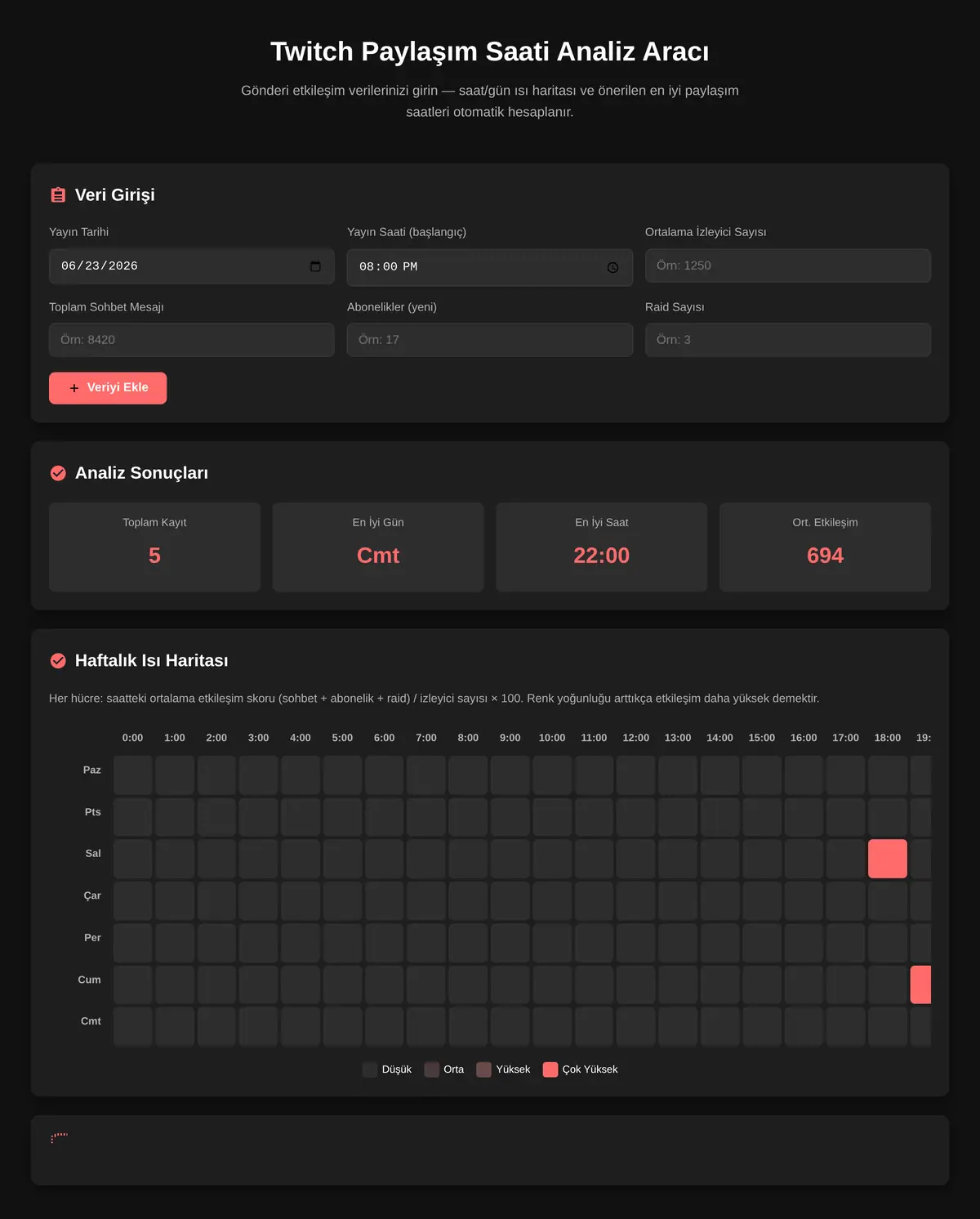
Task: Focus the Yayın Tarihi date field
Action: click(192, 266)
